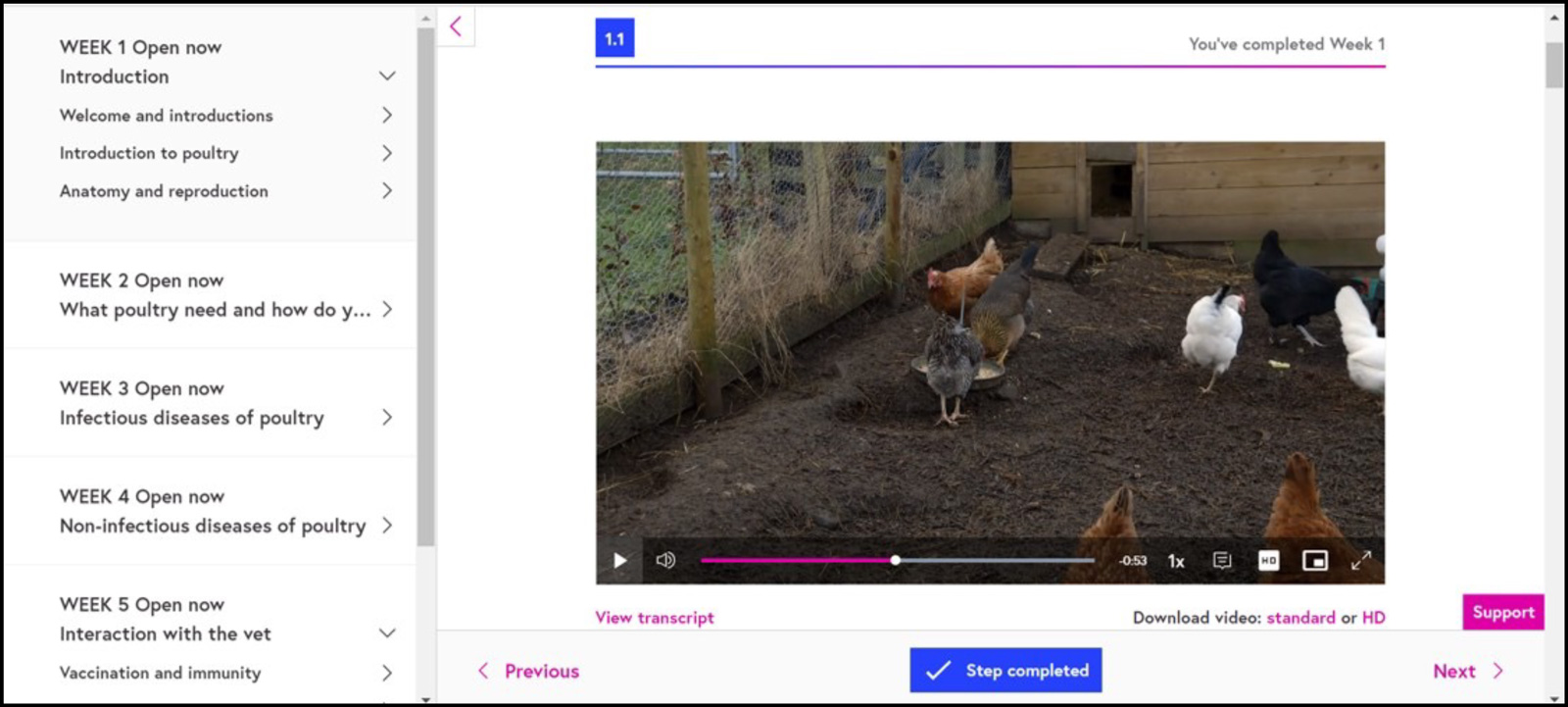This screenshot has width=1568, height=707.
Task: Click sidebar scrollbar down arrow
Action: click(425, 699)
